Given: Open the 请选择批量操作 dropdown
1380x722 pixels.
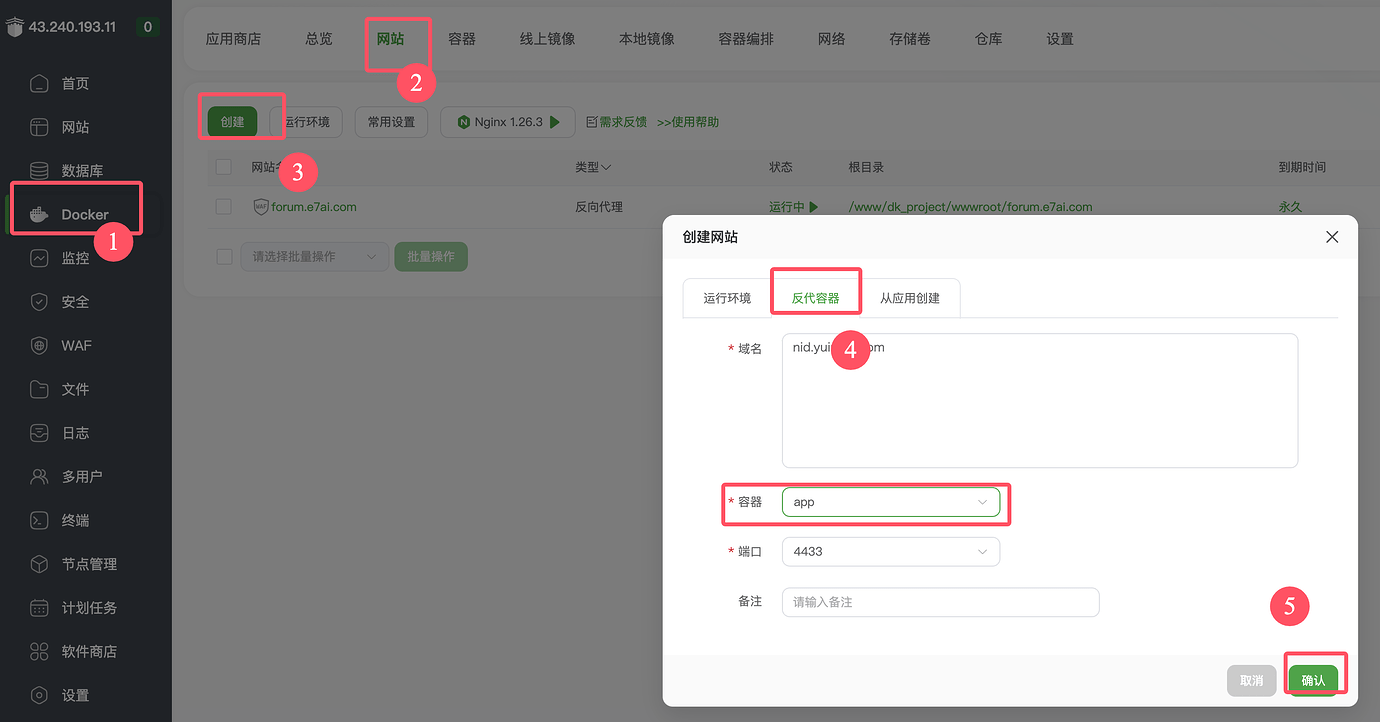Looking at the screenshot, I should coord(315,257).
